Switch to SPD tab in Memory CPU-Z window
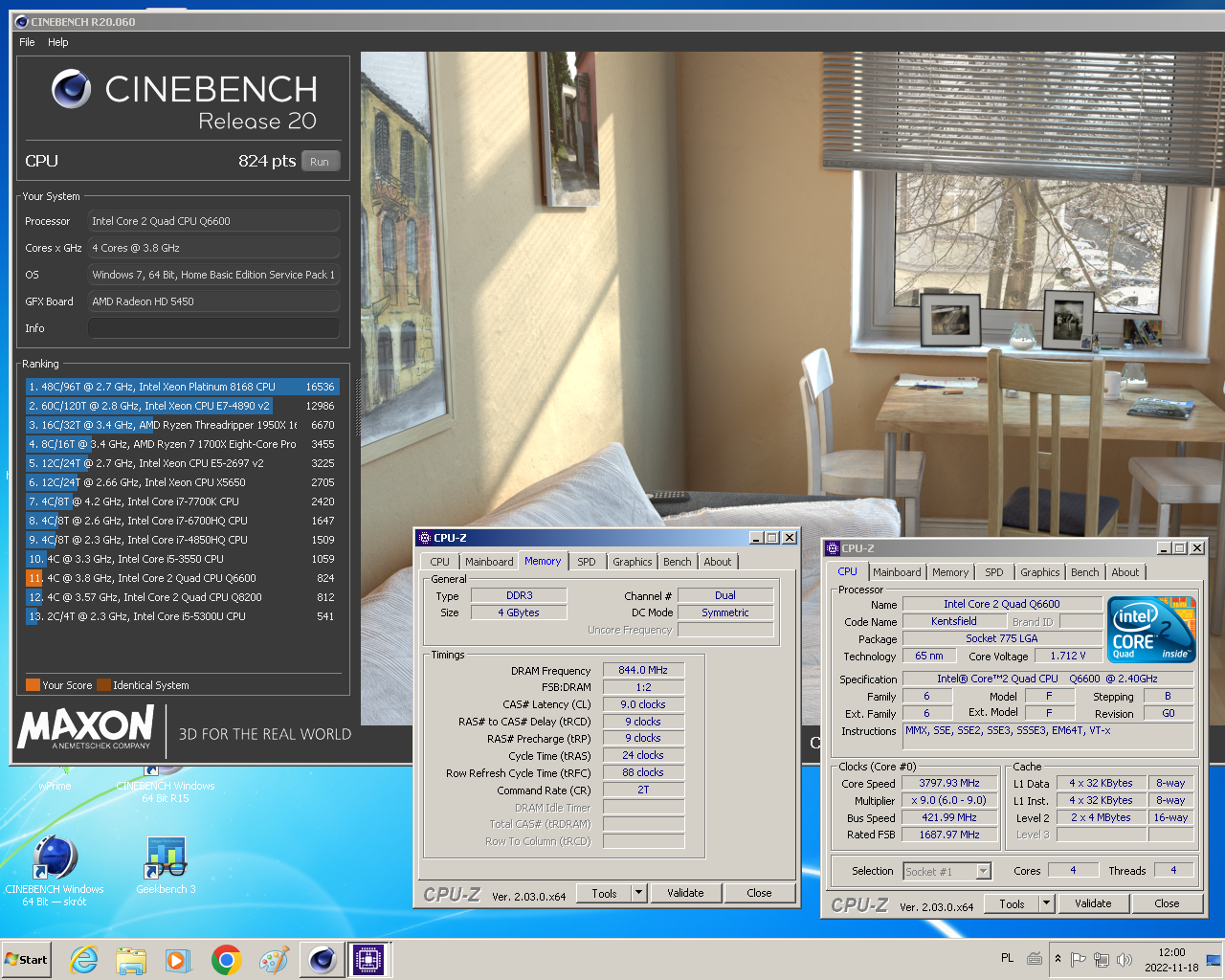1225x980 pixels. point(587,563)
